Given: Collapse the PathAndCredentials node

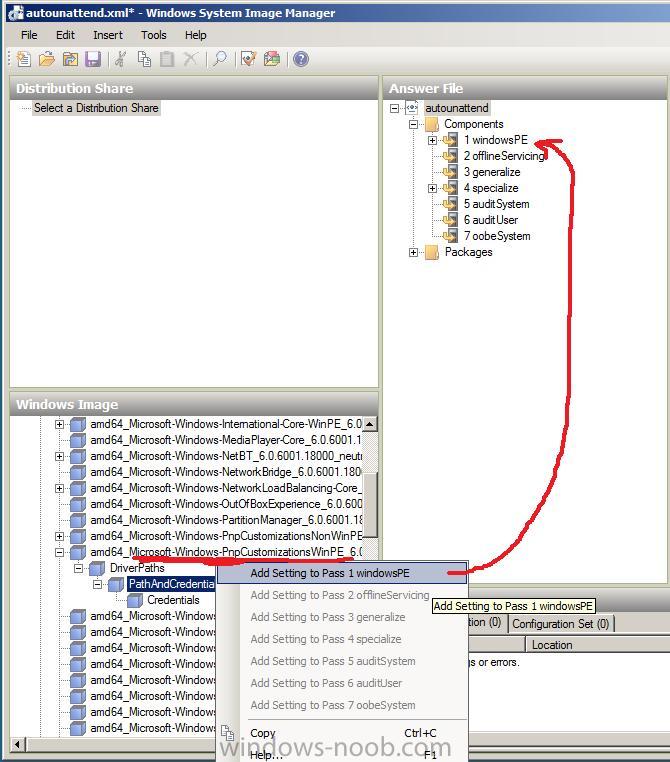Looking at the screenshot, I should pyautogui.click(x=97, y=584).
